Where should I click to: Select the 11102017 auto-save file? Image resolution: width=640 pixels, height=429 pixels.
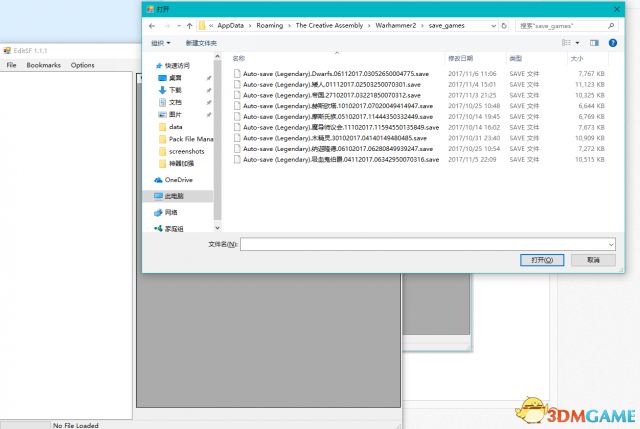pyautogui.click(x=341, y=127)
